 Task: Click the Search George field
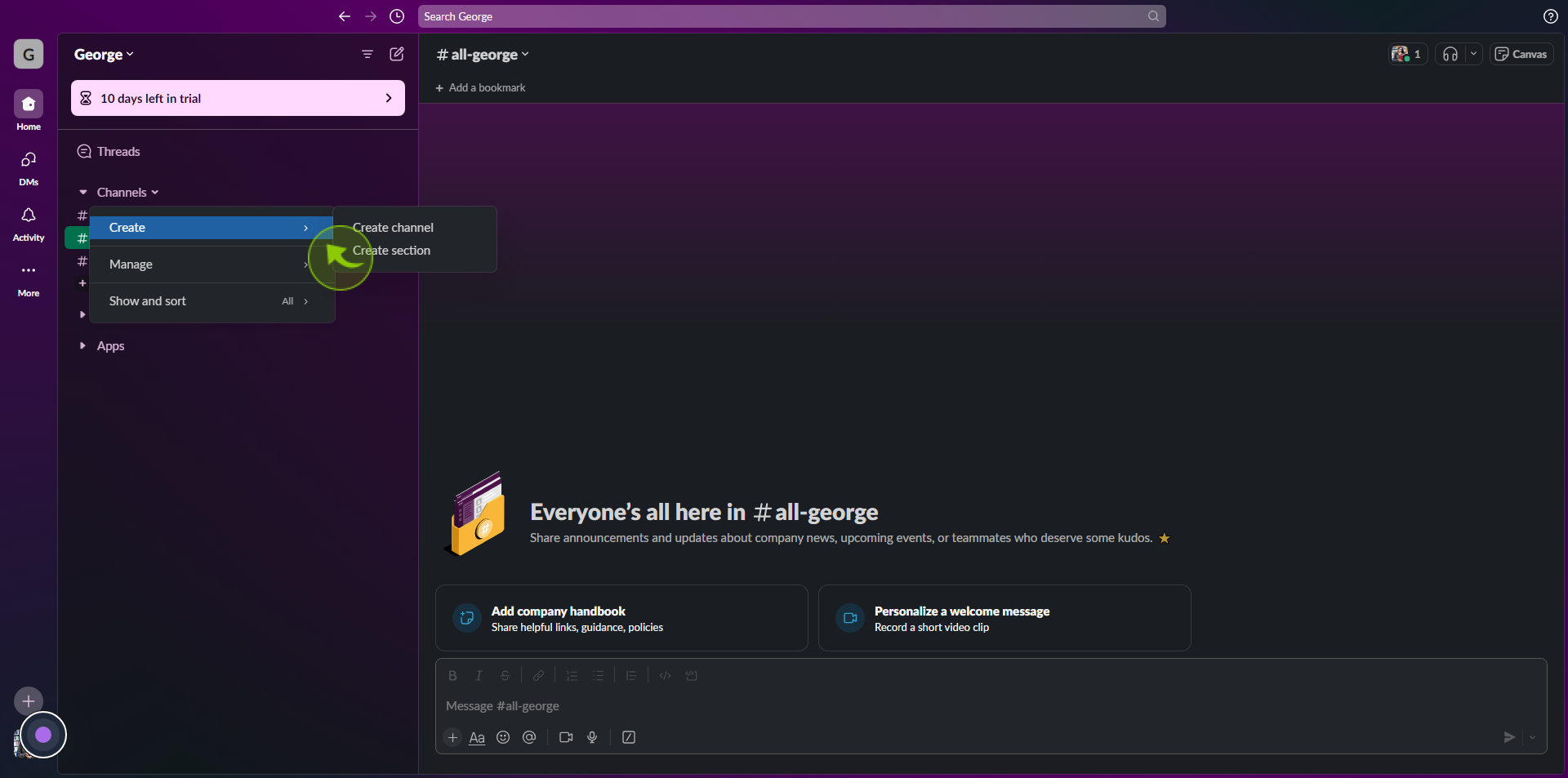[x=791, y=16]
